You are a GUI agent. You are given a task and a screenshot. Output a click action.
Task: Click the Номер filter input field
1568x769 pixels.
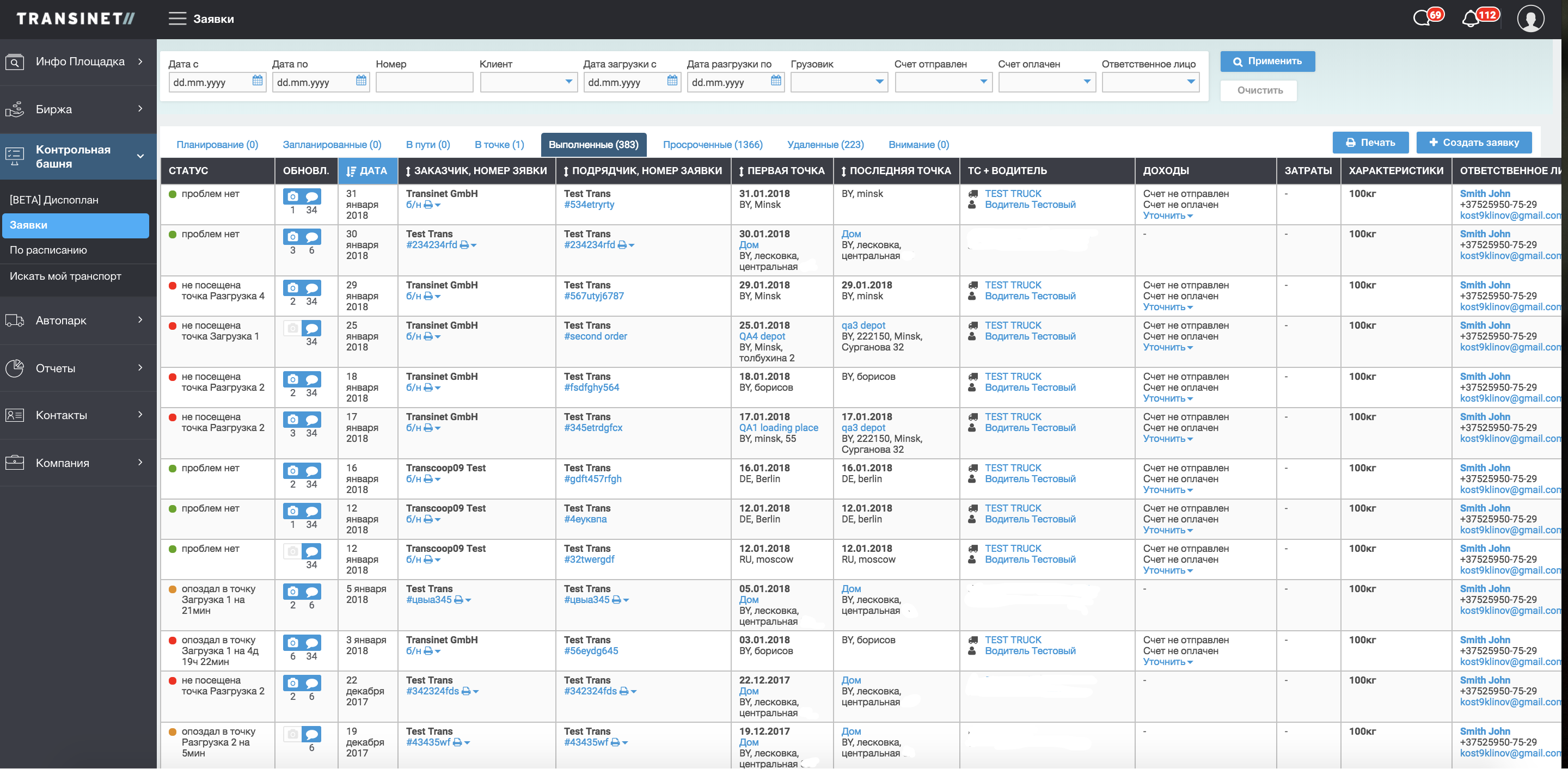click(x=424, y=82)
